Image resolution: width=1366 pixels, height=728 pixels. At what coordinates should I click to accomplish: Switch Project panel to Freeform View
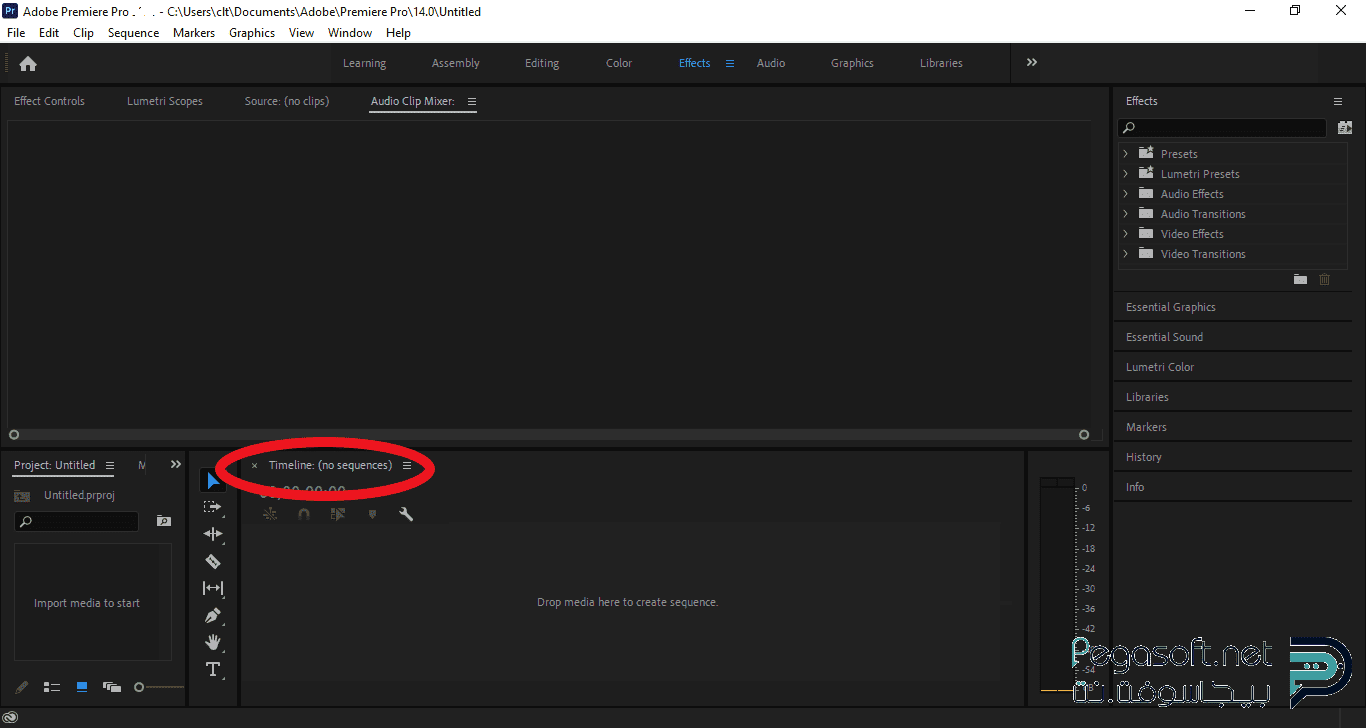tap(112, 687)
